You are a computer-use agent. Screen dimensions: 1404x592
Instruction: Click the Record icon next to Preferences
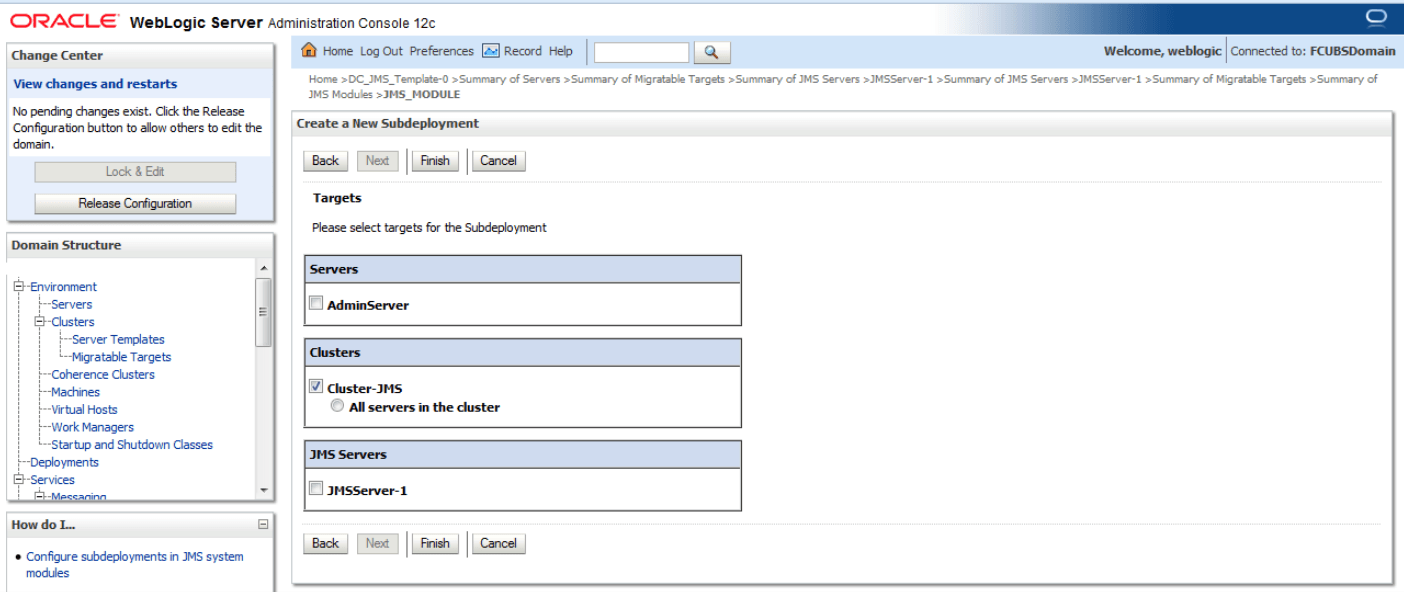coord(492,51)
